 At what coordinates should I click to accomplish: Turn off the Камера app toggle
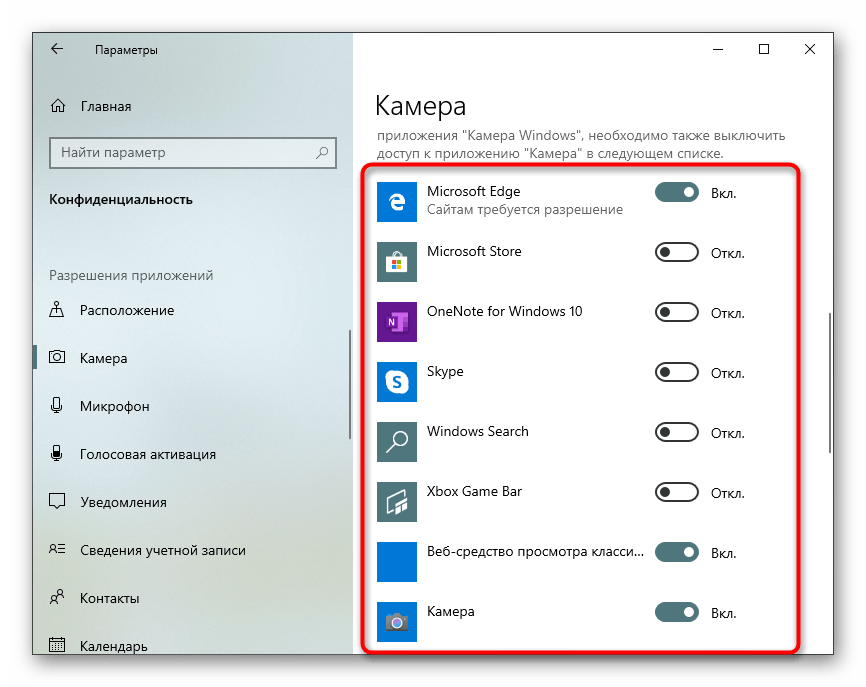(x=676, y=612)
